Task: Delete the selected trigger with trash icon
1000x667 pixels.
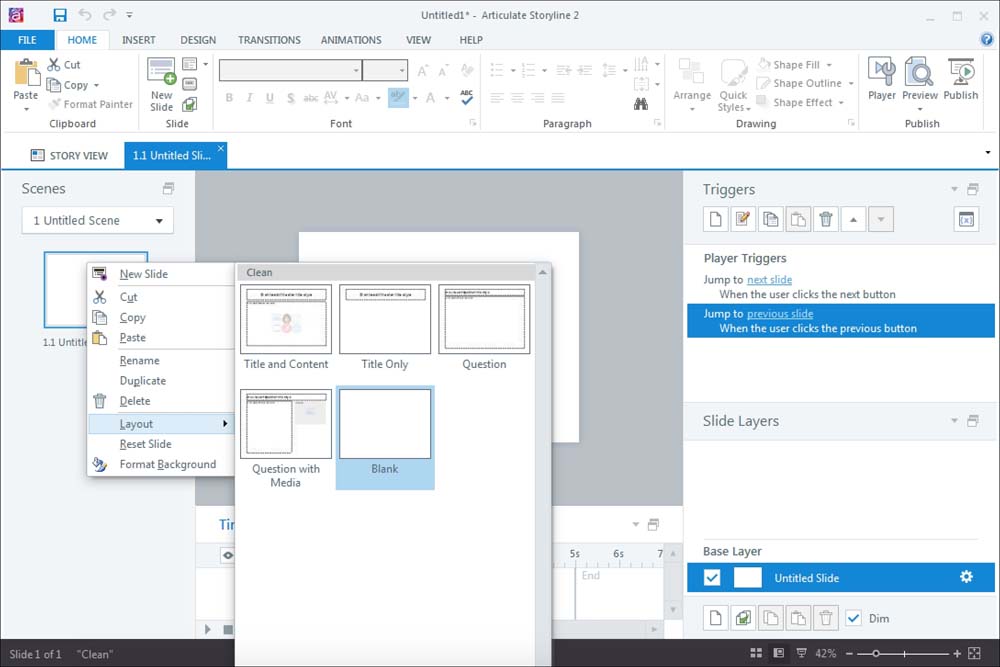Action: 826,219
